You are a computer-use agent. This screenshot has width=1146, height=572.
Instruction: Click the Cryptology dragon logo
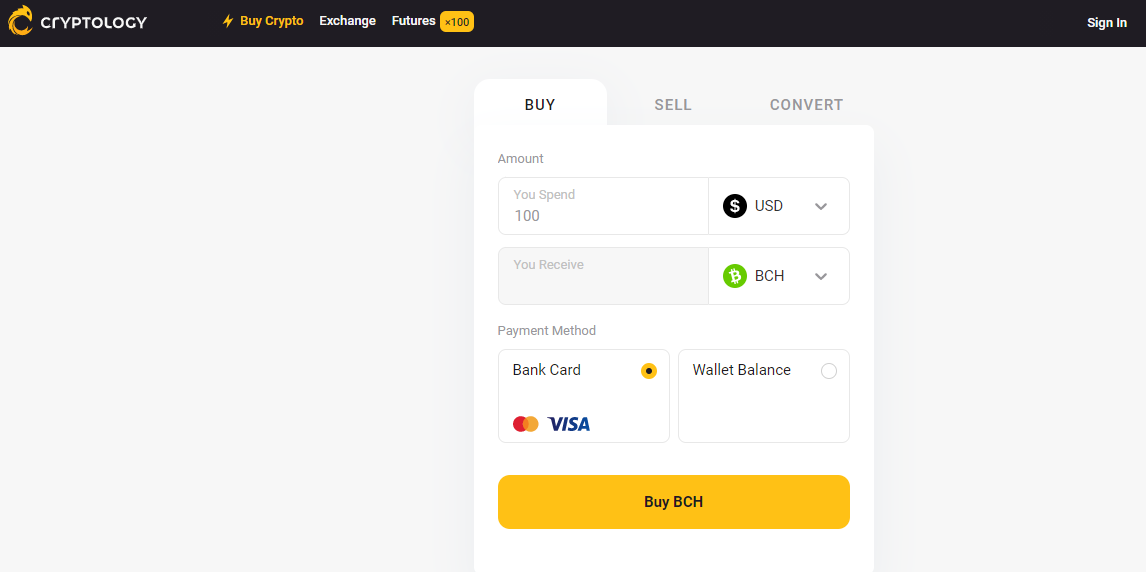tap(20, 21)
